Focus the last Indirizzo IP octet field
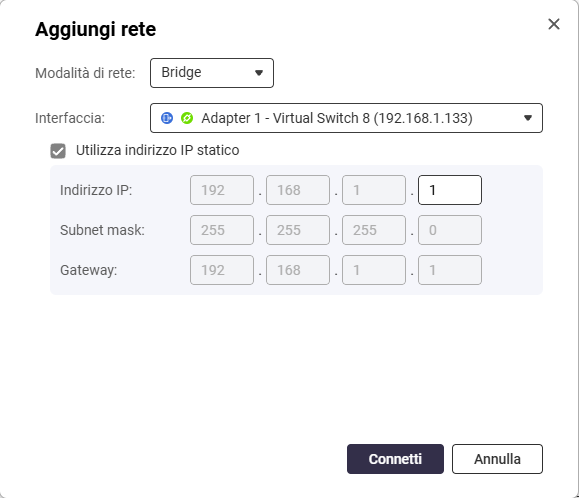 pyautogui.click(x=450, y=190)
